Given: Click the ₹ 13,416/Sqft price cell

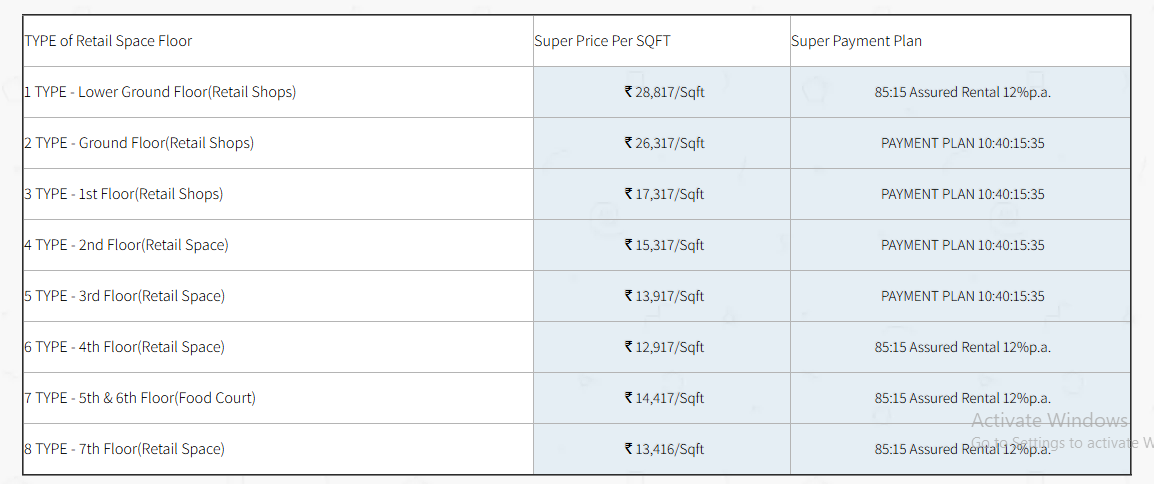Looking at the screenshot, I should (x=662, y=449).
